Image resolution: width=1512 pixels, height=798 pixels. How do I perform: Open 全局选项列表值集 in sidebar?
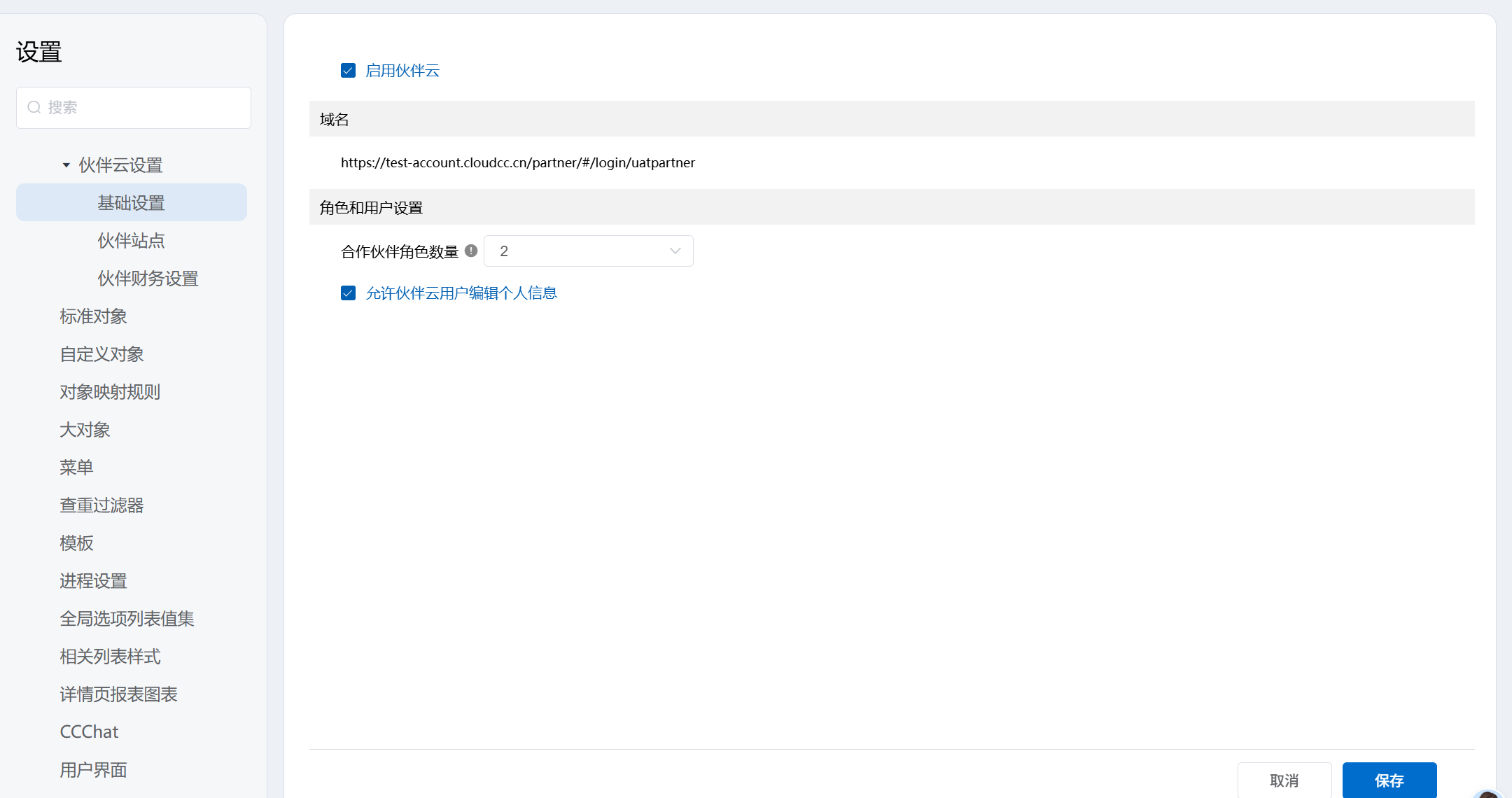[x=127, y=619]
